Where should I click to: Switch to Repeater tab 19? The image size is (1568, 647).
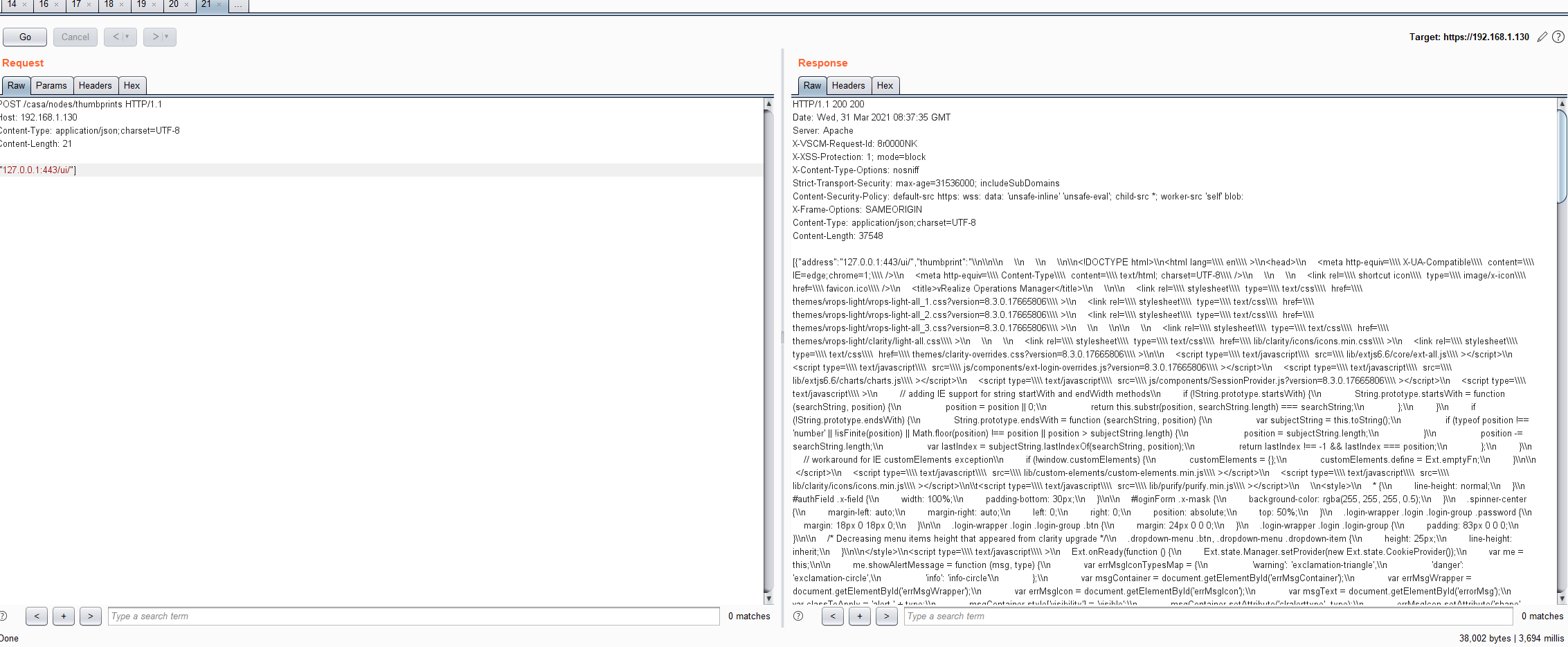click(141, 4)
